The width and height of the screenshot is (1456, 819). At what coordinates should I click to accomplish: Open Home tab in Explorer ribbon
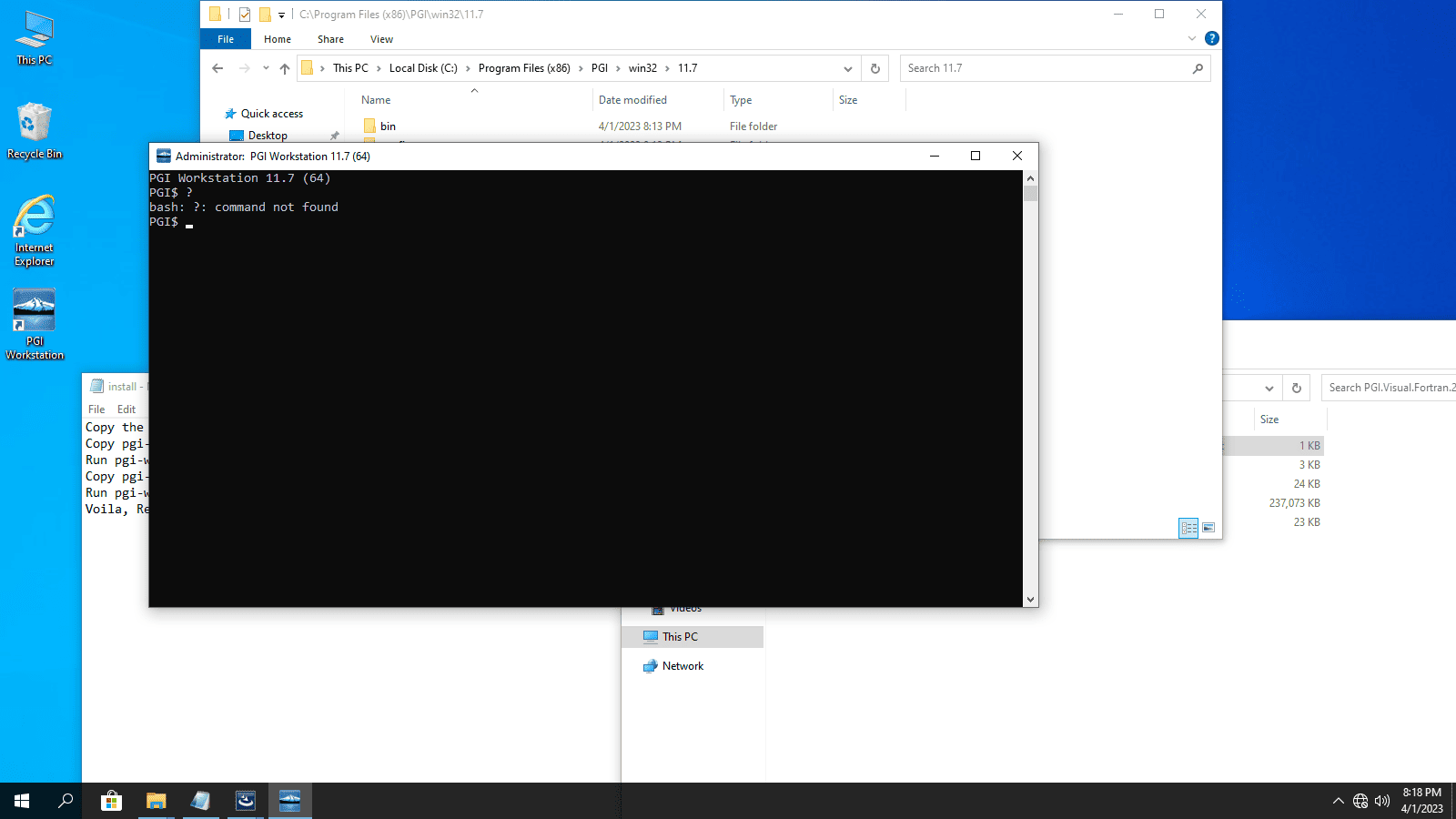tap(278, 39)
